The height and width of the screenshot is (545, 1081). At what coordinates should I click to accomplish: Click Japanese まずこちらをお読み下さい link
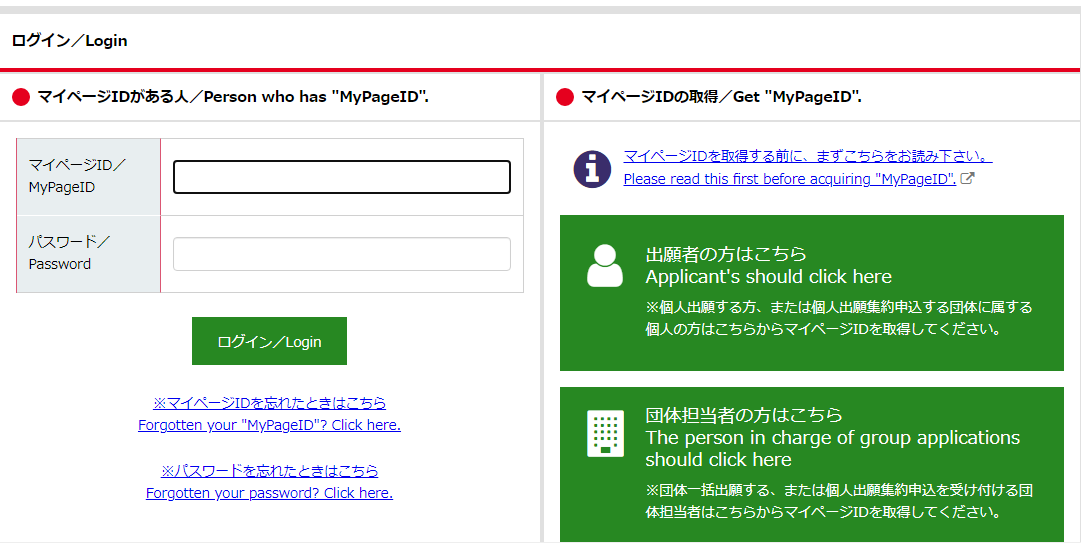(x=807, y=156)
